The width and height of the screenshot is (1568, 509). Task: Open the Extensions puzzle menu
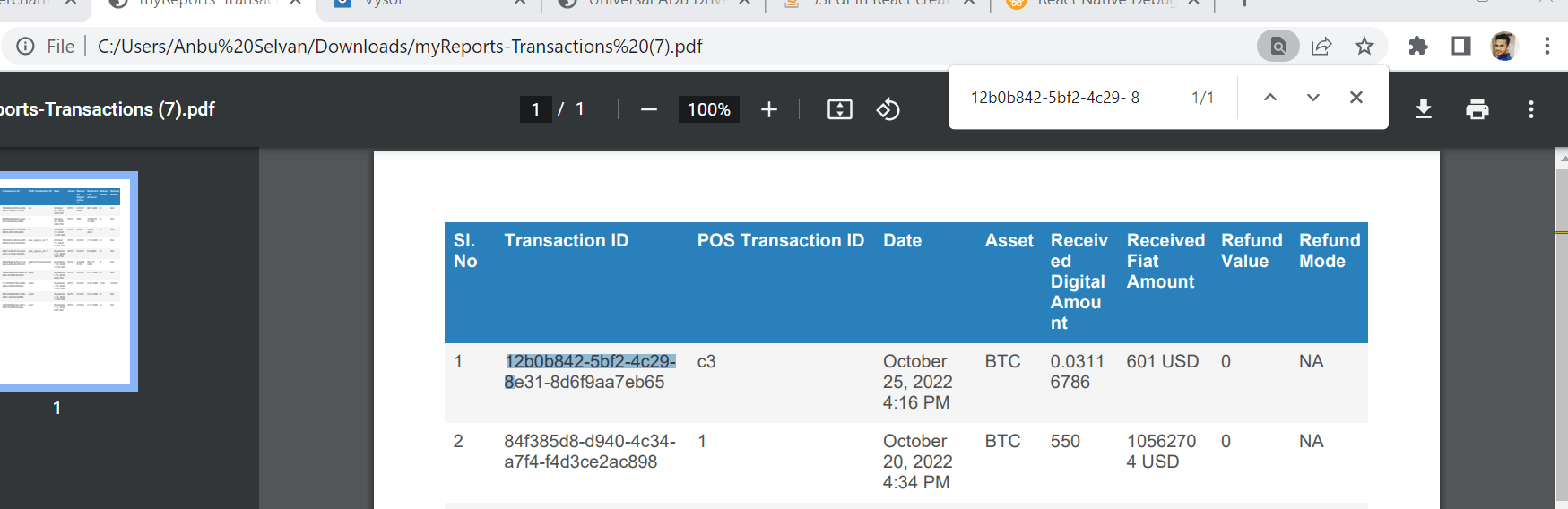(1417, 46)
